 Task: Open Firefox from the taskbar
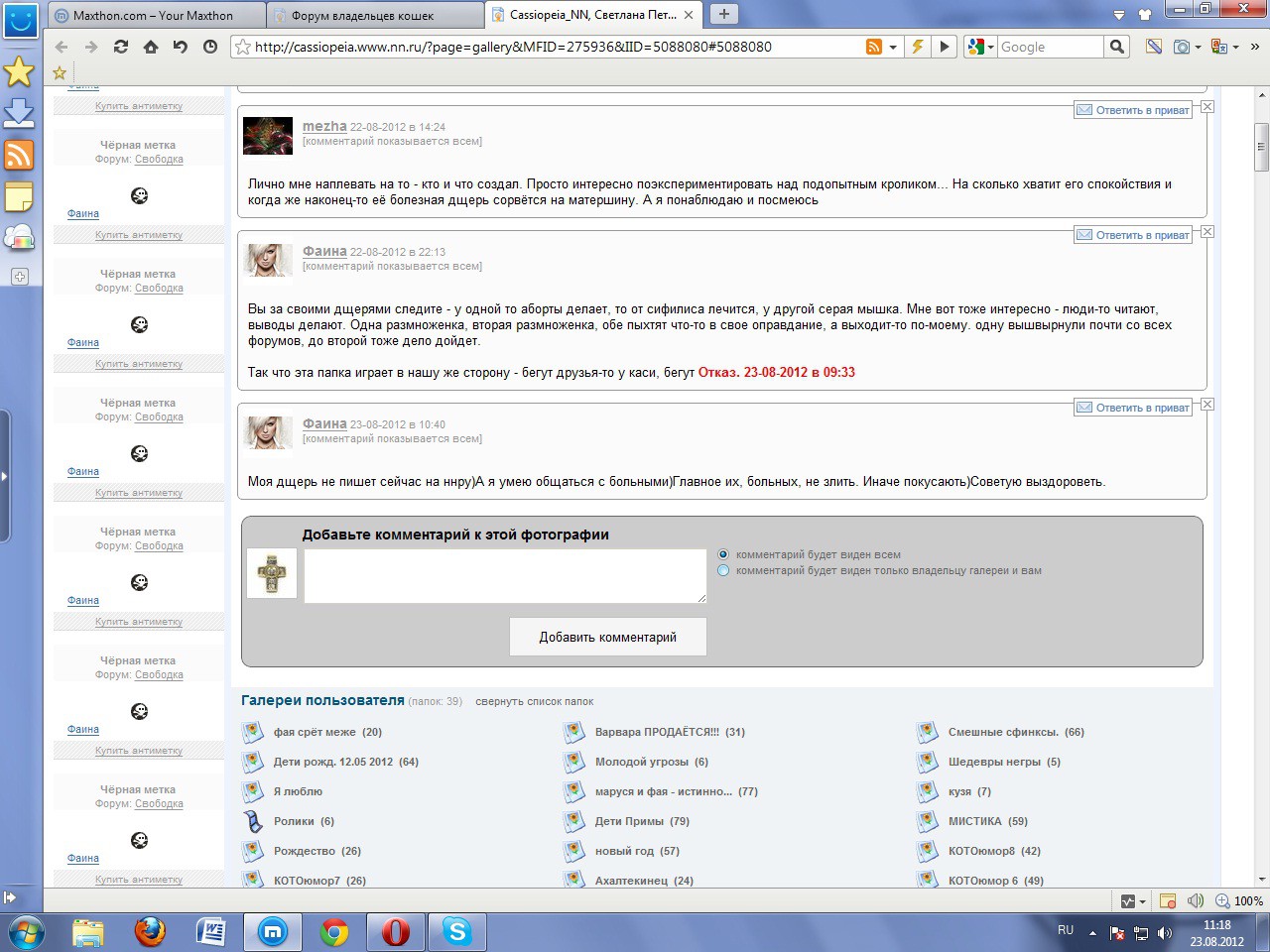point(150,932)
